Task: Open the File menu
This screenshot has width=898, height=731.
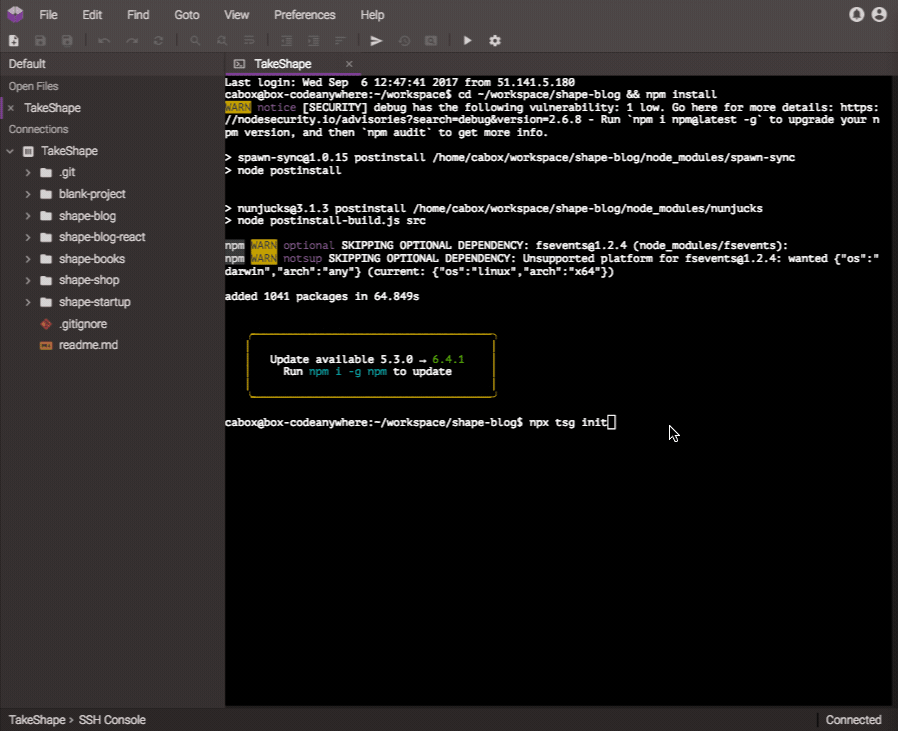Action: pyautogui.click(x=48, y=15)
